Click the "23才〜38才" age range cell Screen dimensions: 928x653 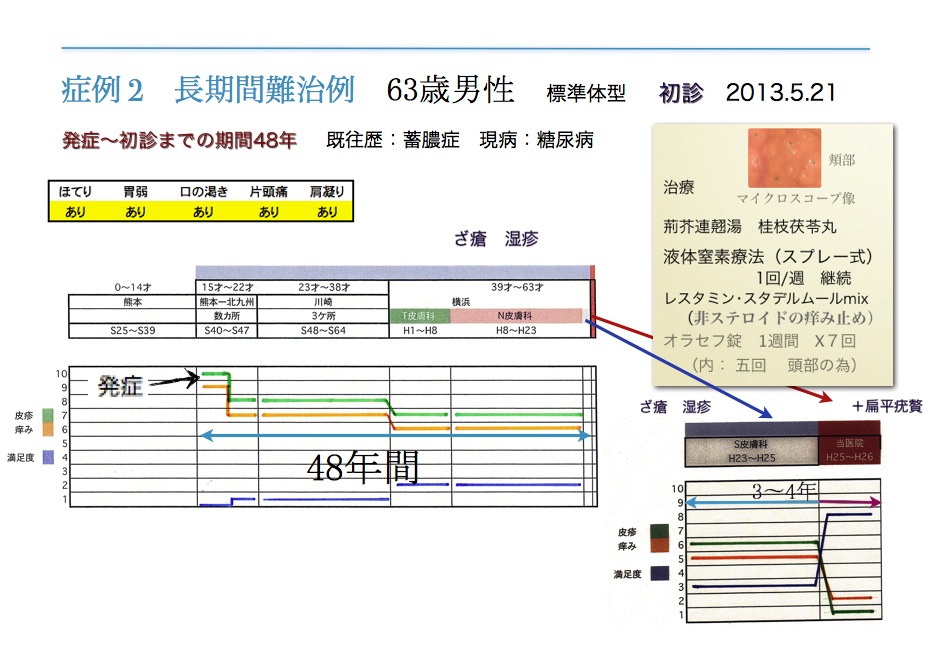324,287
